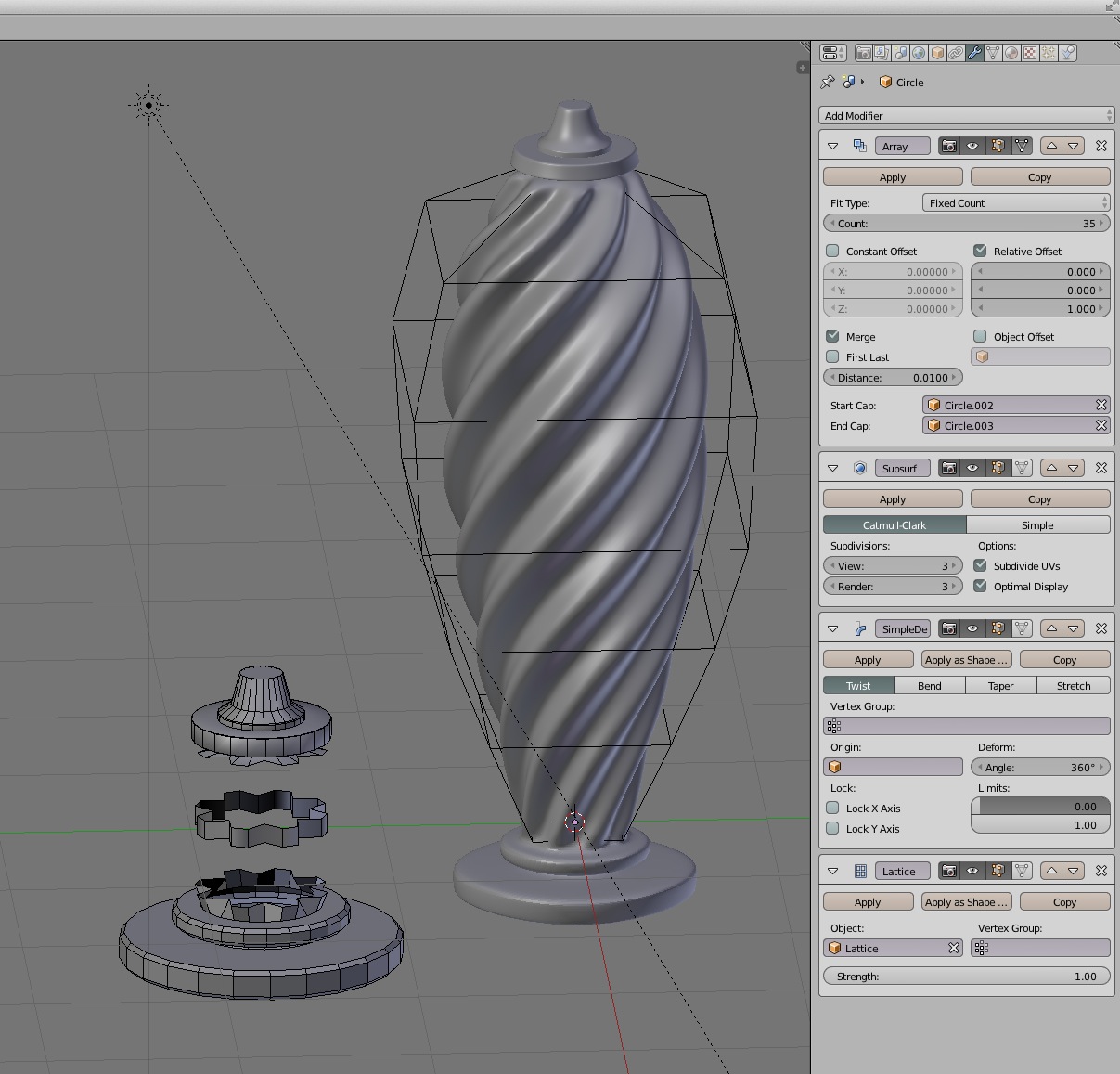Click the pin icon beside the Circle breadcrumb
The image size is (1120, 1074).
pos(828,82)
